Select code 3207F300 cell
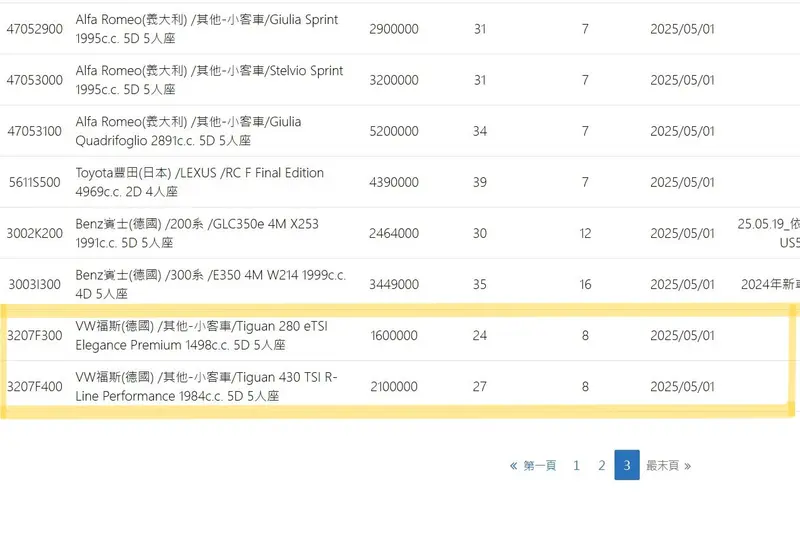 pos(35,335)
